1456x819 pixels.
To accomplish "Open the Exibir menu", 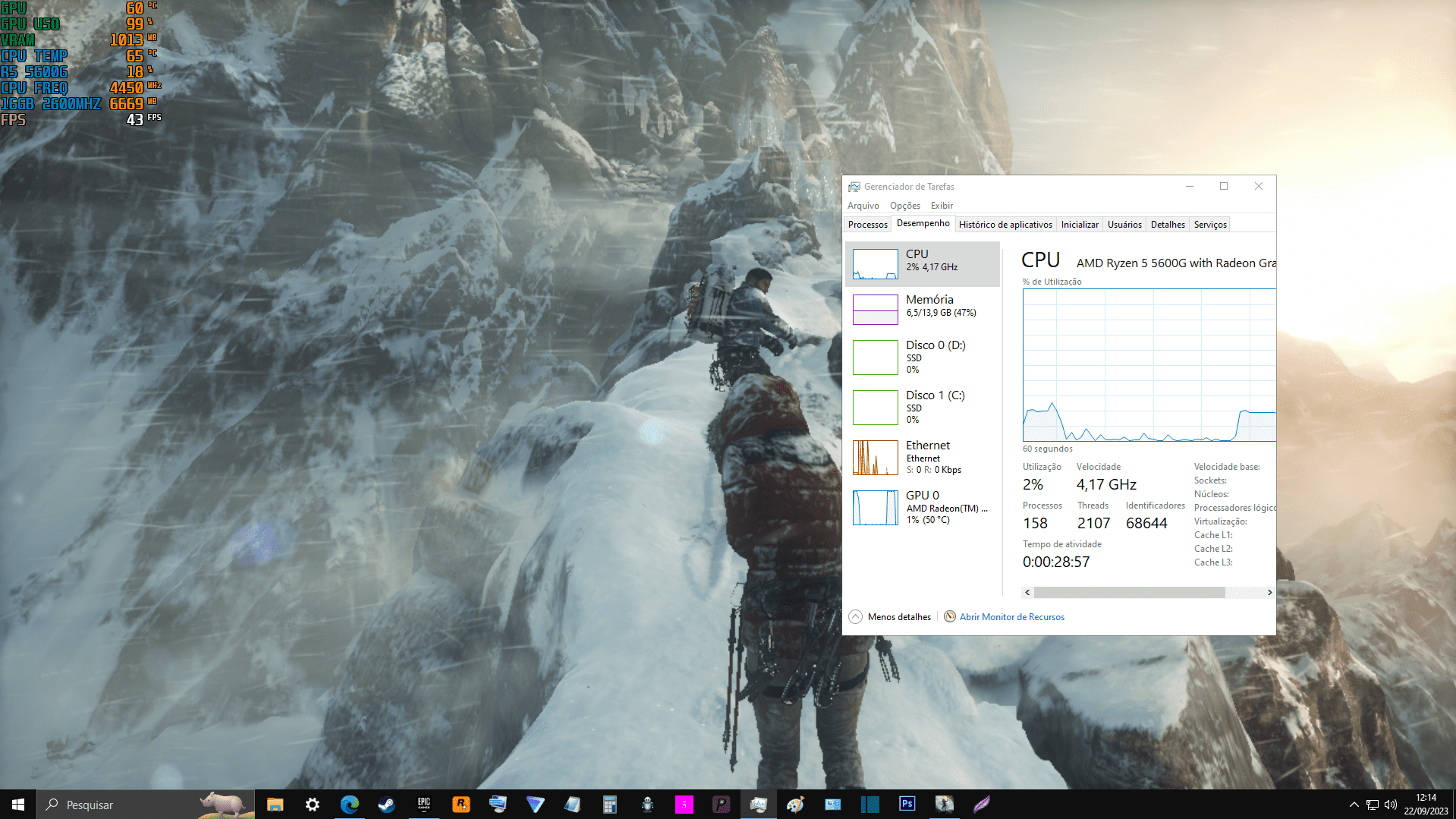I will click(x=942, y=206).
